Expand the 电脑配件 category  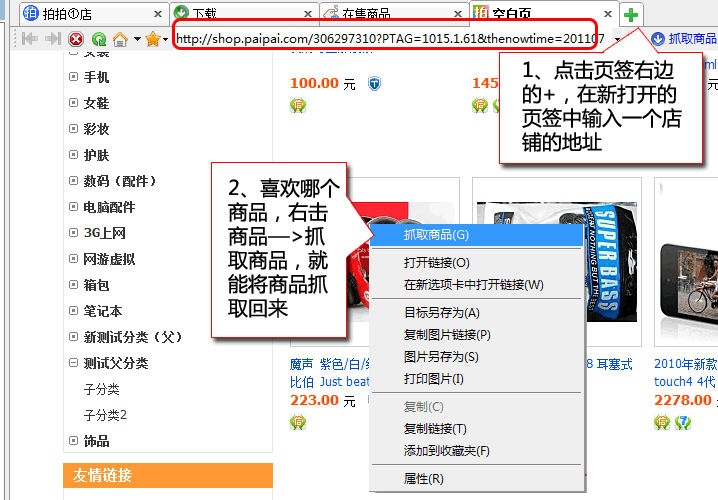[x=73, y=207]
